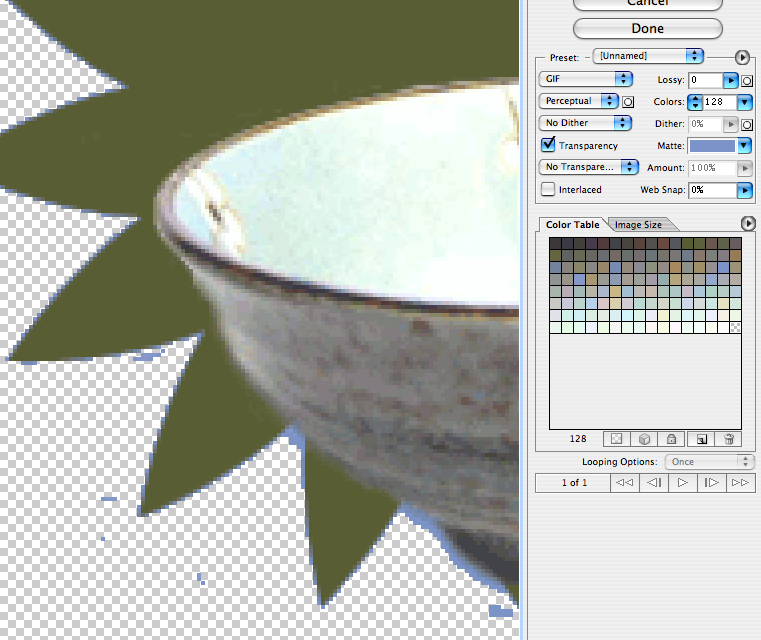761x640 pixels.
Task: Click the Web Snap percentage field
Action: click(712, 189)
